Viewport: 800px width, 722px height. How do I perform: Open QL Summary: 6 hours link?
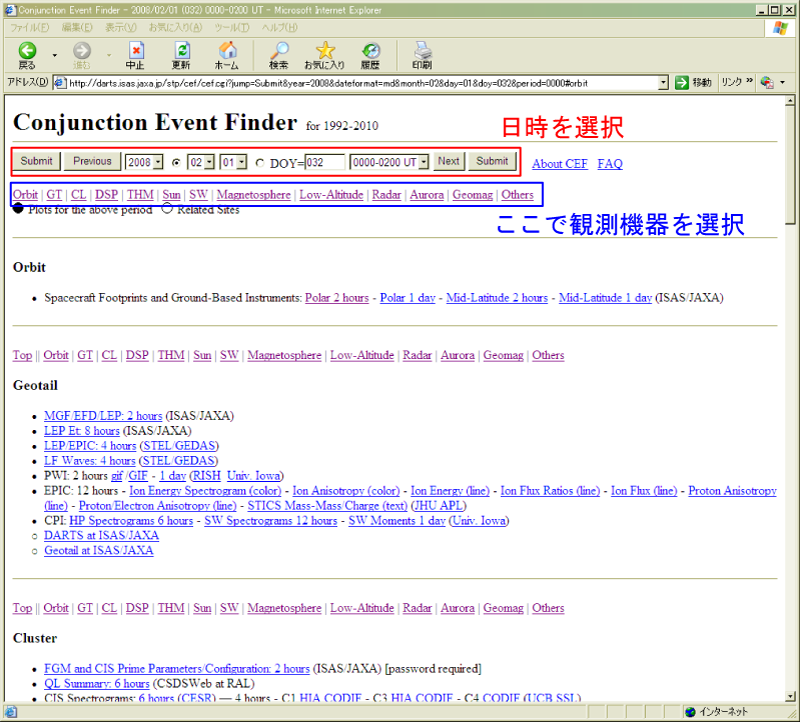click(x=97, y=684)
